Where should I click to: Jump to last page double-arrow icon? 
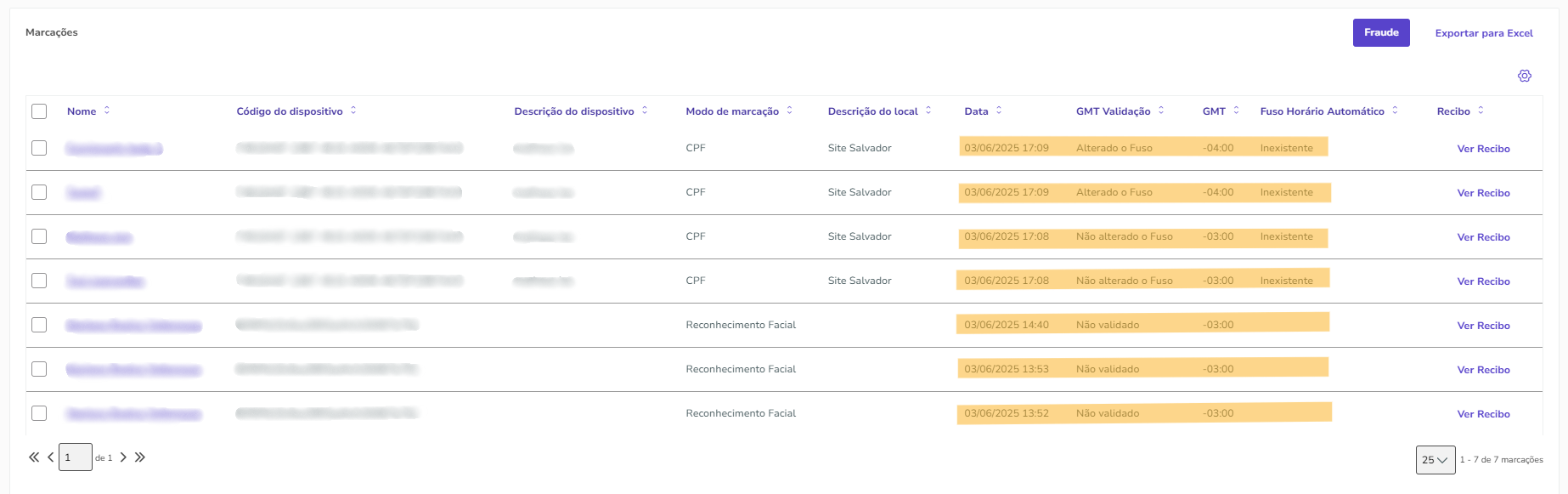[x=140, y=457]
